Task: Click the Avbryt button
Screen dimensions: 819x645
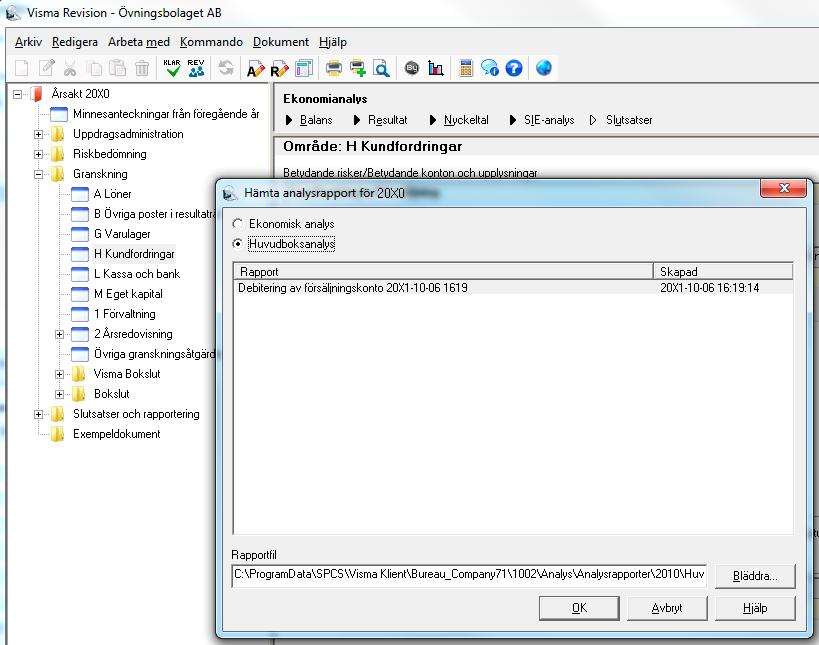Action: point(667,608)
